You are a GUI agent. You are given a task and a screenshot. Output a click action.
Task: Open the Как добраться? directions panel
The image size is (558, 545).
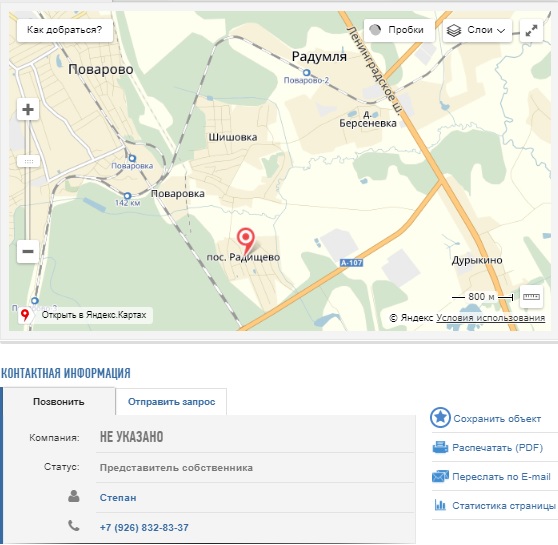point(65,30)
